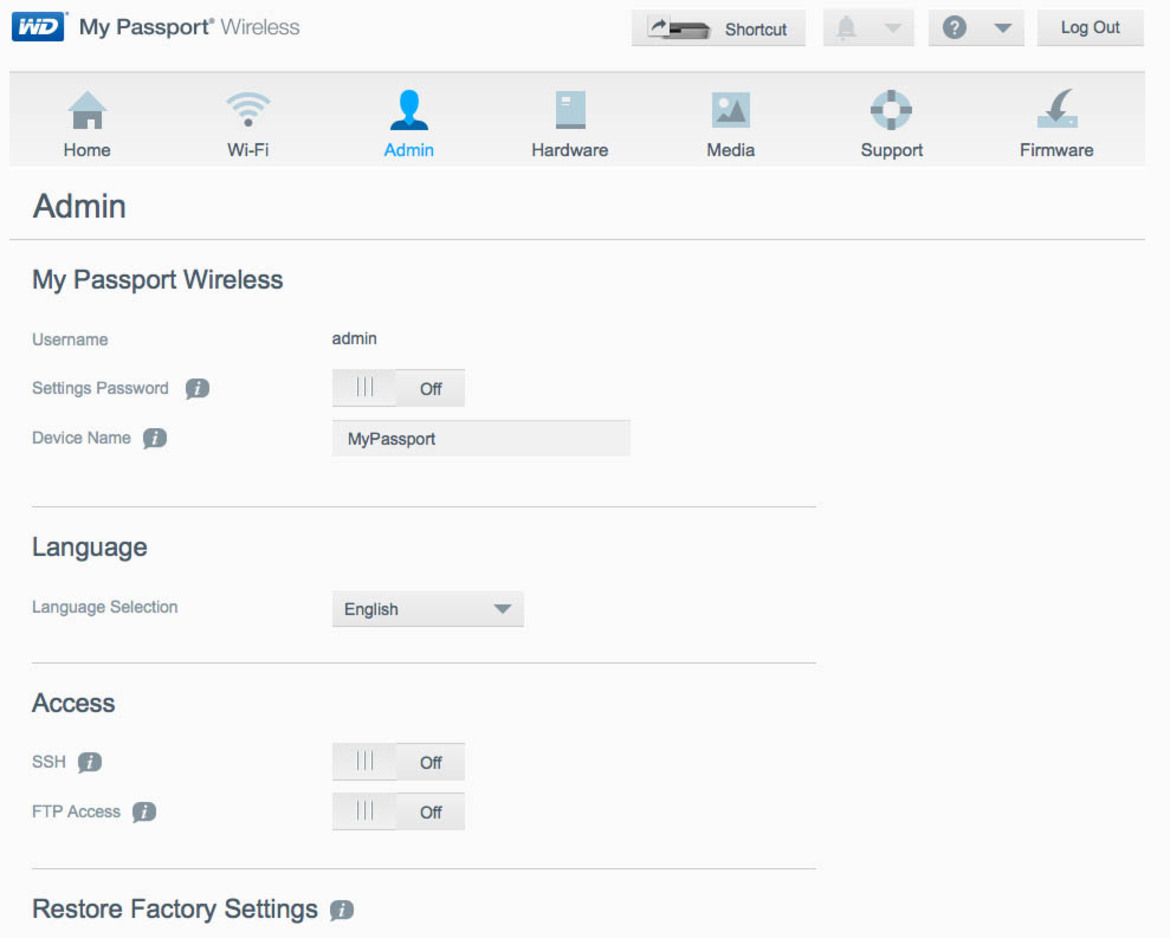Go to the Home tab label
1170x938 pixels.
[87, 150]
